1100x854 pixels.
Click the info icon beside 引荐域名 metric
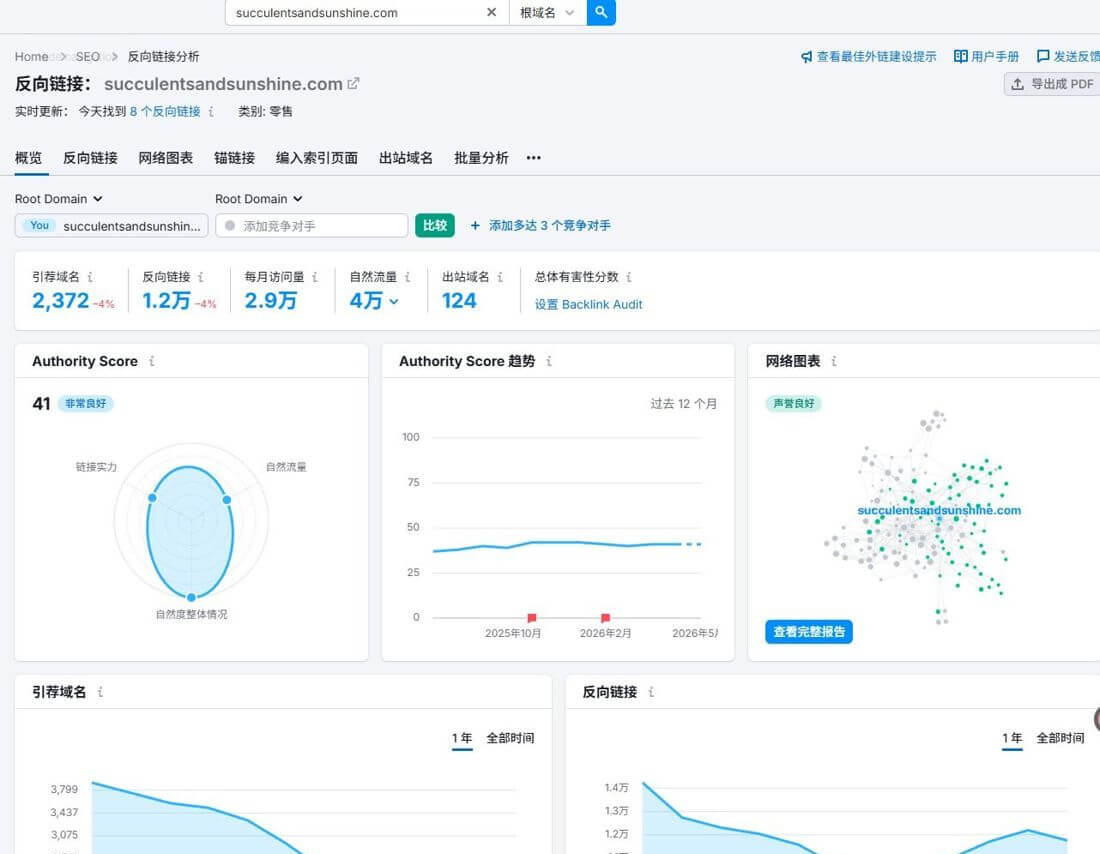coord(90,277)
